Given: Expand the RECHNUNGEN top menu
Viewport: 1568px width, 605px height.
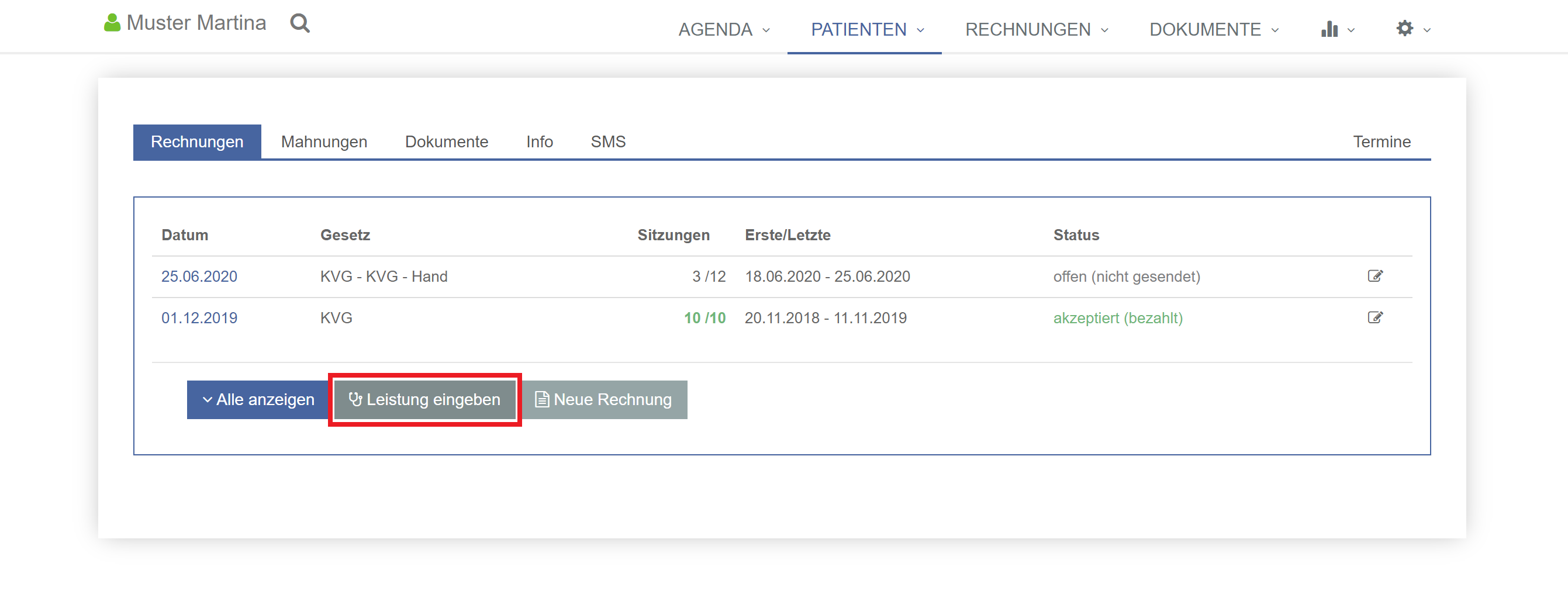Looking at the screenshot, I should [x=1036, y=29].
